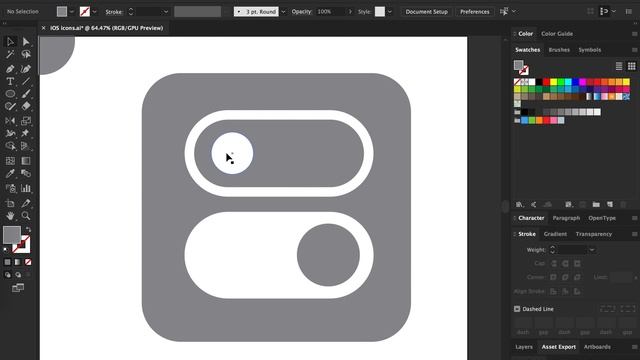Select the Width tool

pyautogui.click(x=10, y=133)
